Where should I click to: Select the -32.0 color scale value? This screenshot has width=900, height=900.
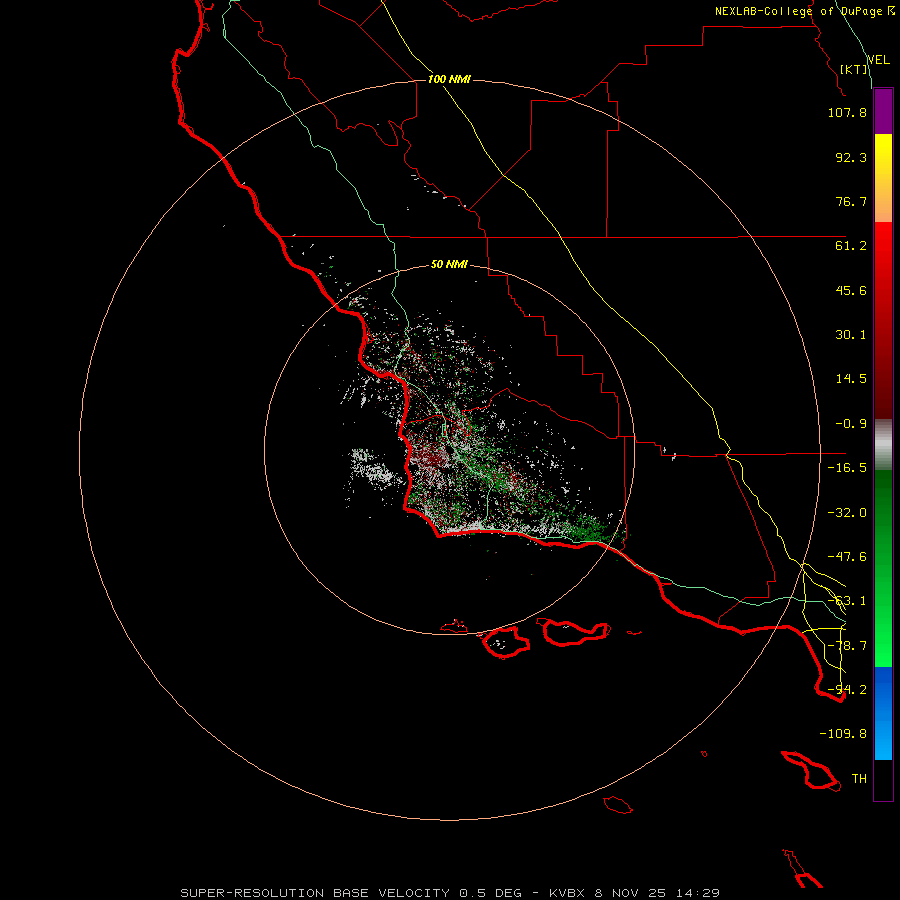click(x=847, y=513)
